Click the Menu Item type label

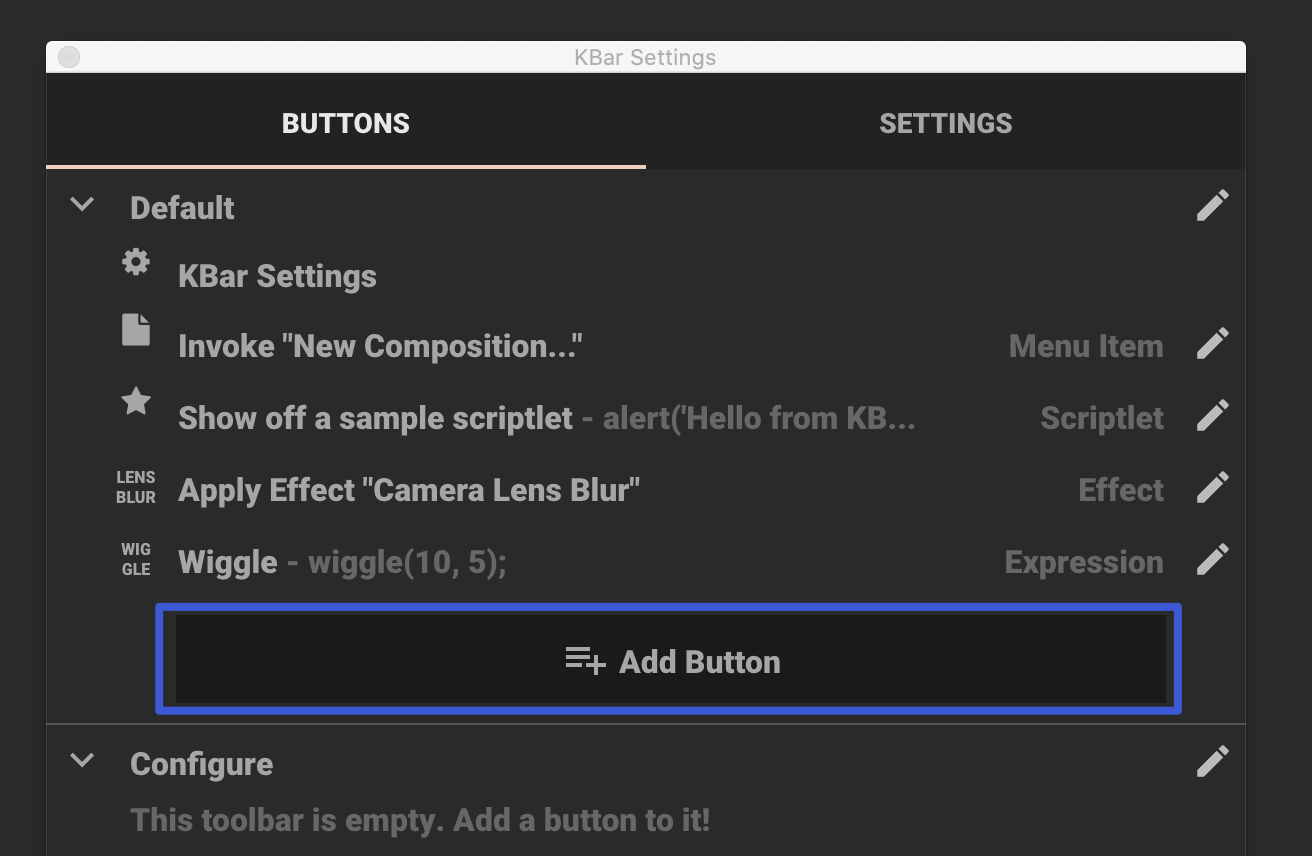coord(1086,346)
